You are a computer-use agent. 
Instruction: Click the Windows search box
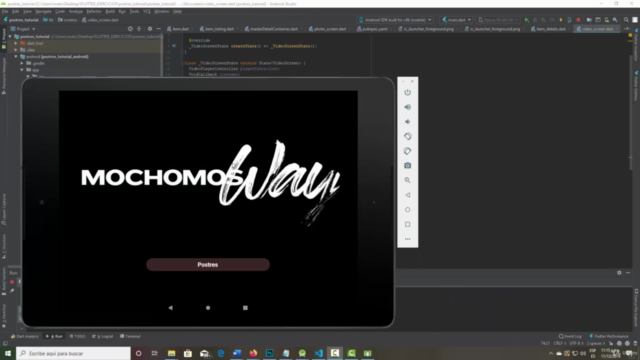(x=73, y=353)
